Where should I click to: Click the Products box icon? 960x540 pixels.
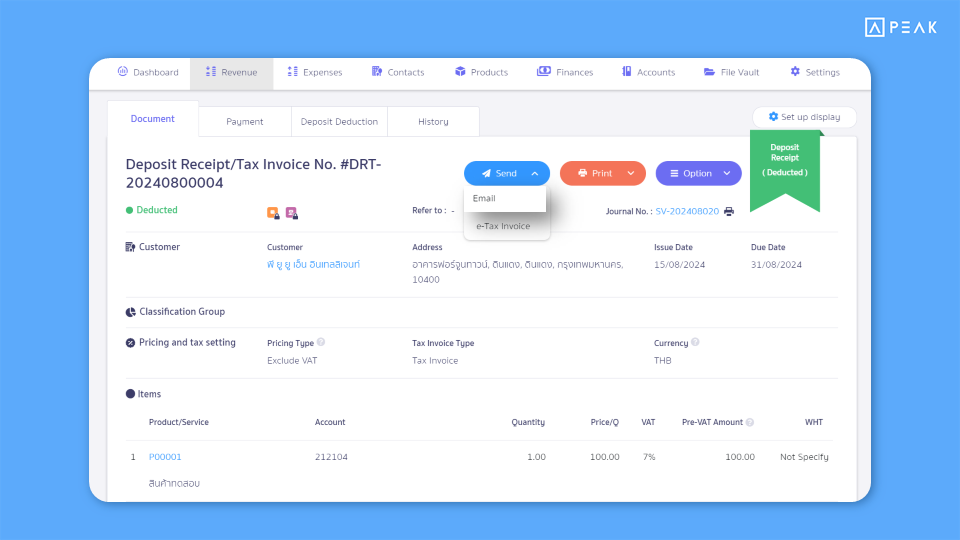tap(460, 72)
